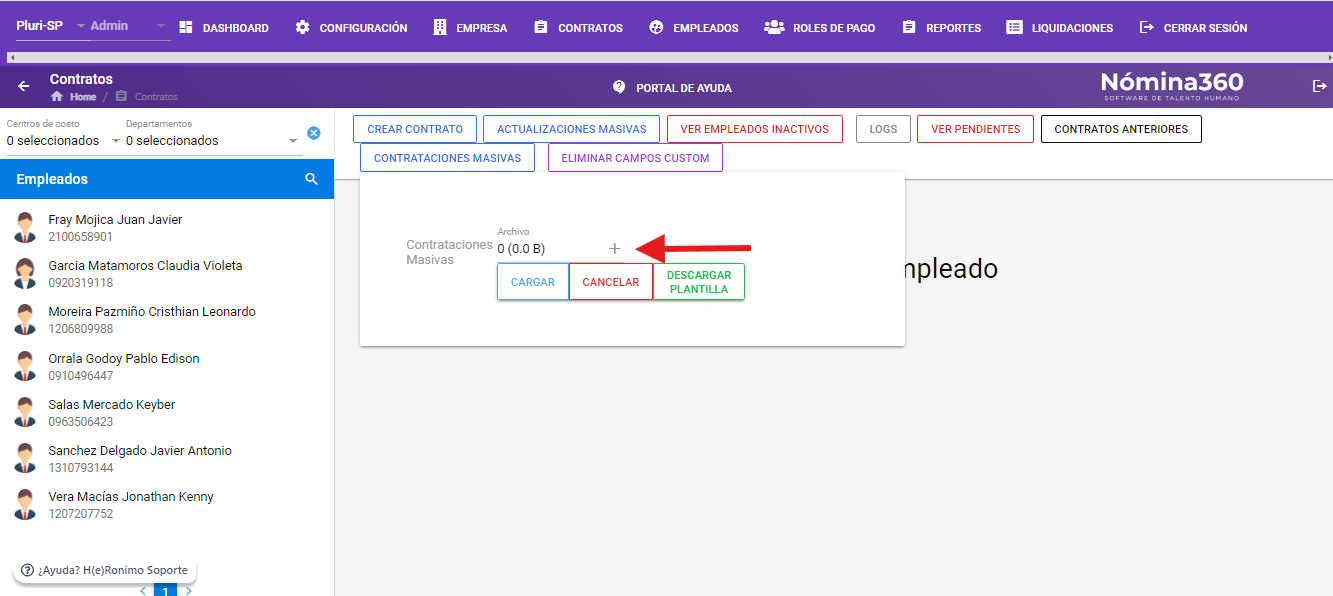The image size is (1333, 596).
Task: Click Ver Pendientes button
Action: coord(975,129)
